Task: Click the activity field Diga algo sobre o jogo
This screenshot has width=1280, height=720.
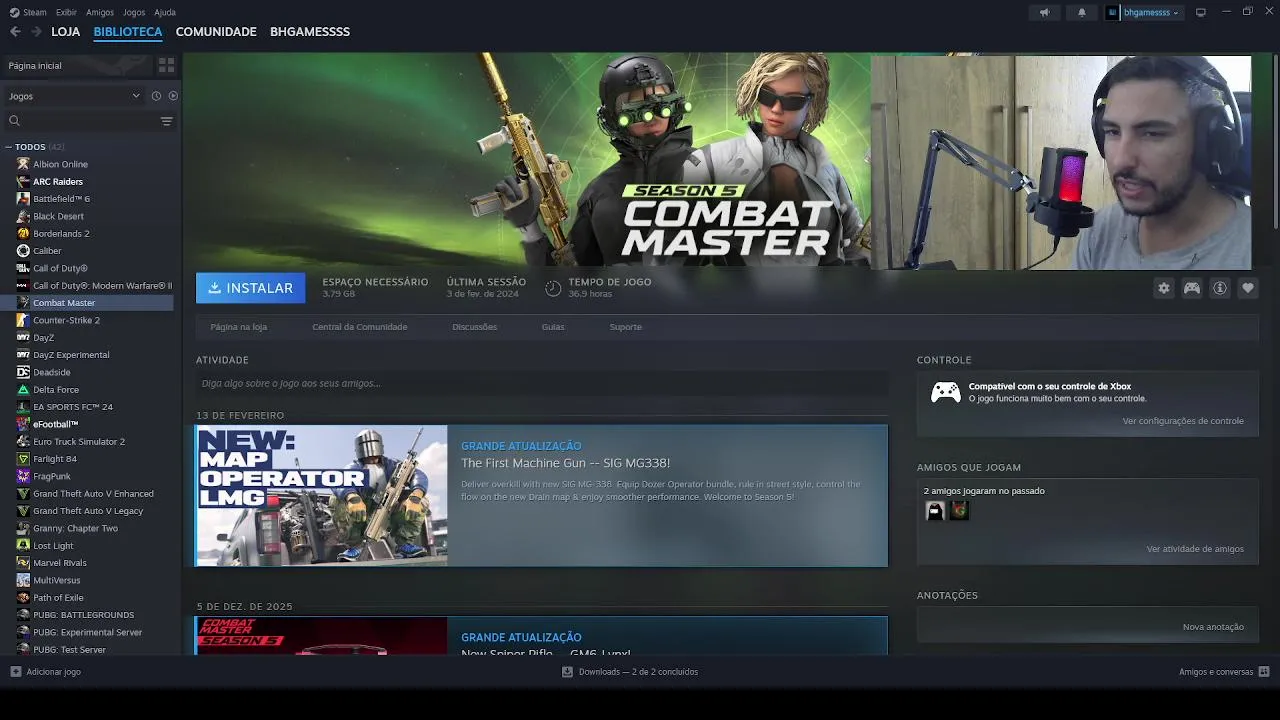Action: tap(541, 383)
